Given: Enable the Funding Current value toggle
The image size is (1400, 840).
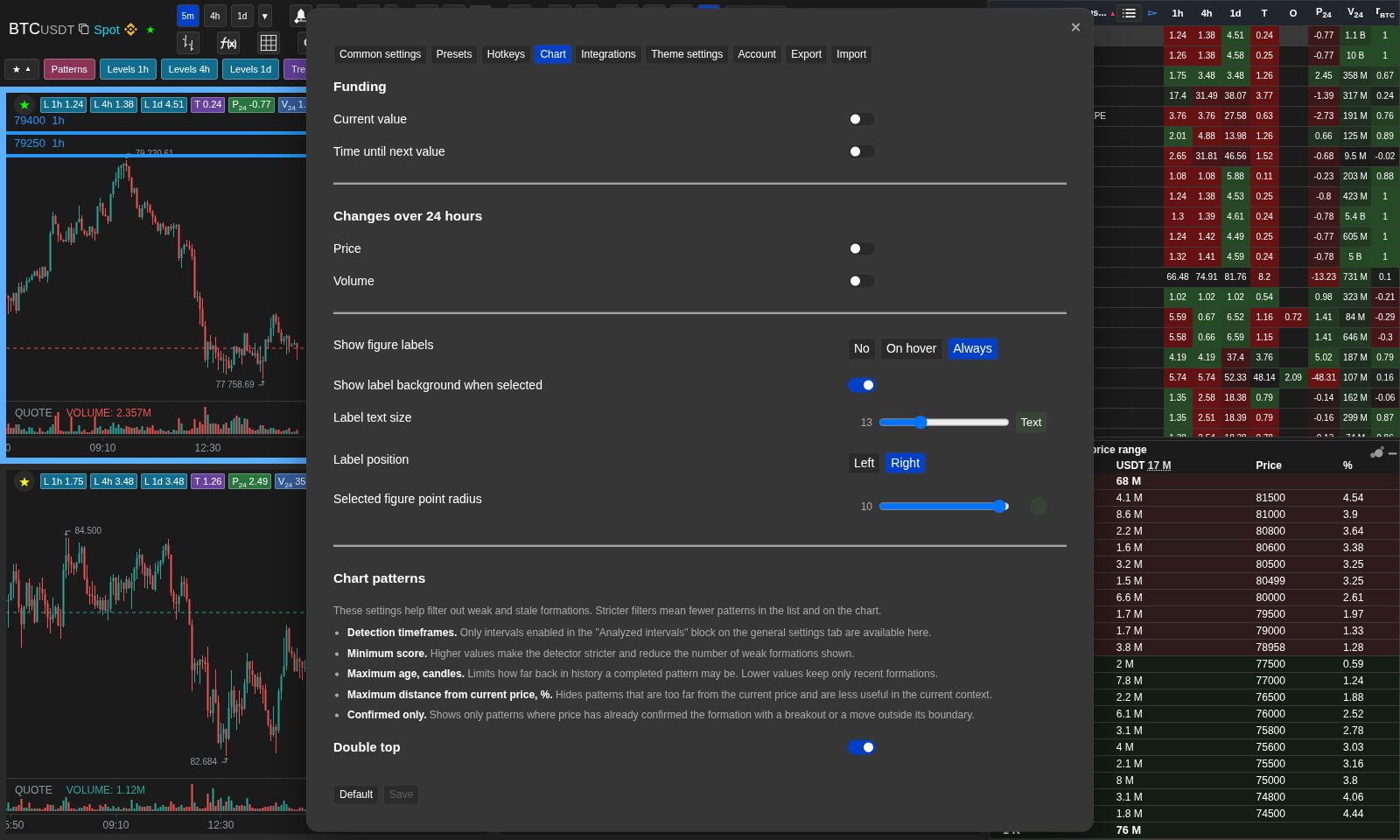Looking at the screenshot, I should (x=861, y=119).
